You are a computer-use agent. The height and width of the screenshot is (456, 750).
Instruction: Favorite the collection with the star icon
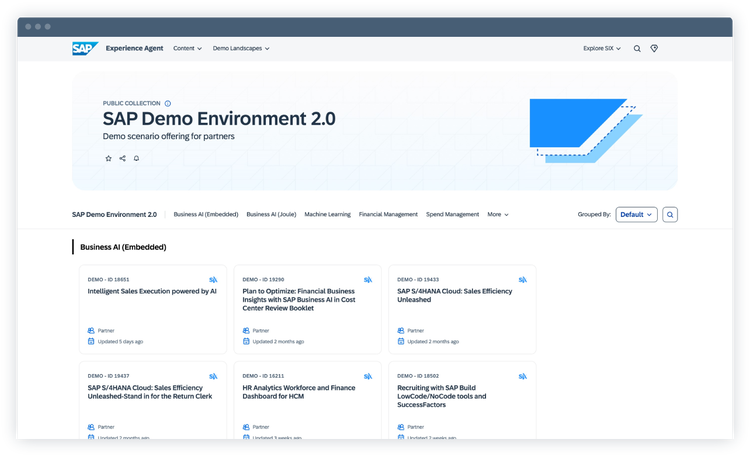pyautogui.click(x=109, y=158)
